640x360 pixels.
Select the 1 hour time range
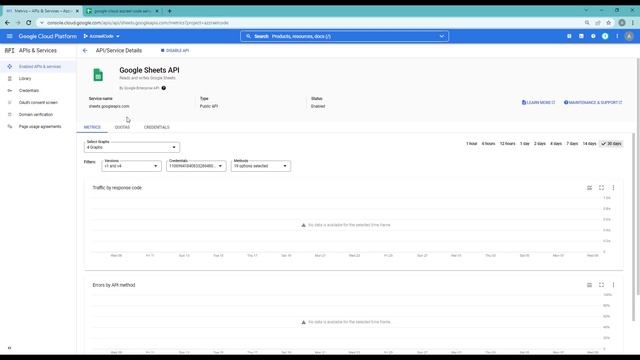tap(471, 144)
